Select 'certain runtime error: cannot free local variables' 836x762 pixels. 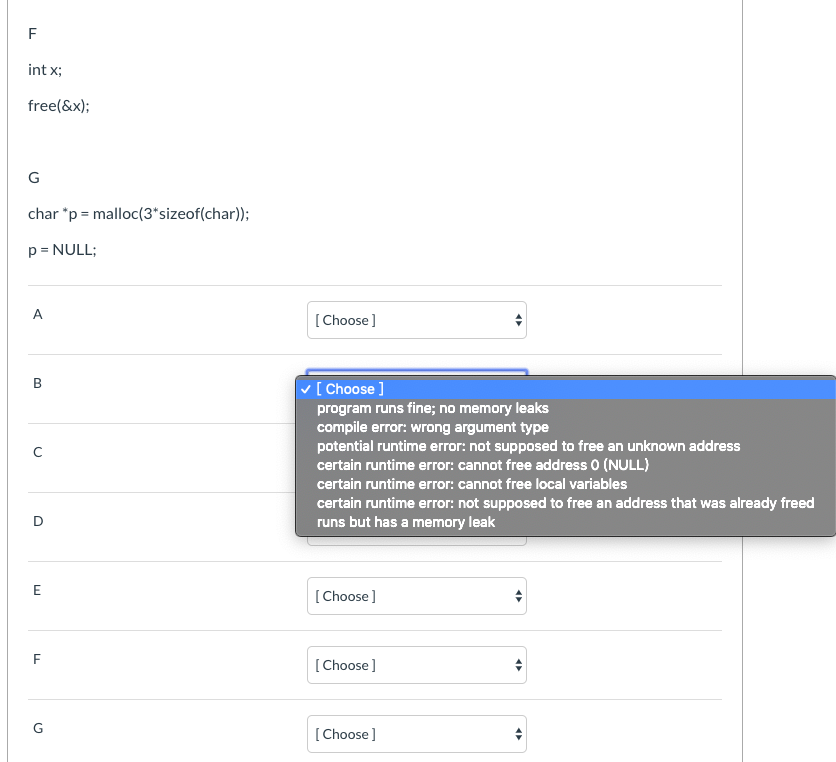566,484
